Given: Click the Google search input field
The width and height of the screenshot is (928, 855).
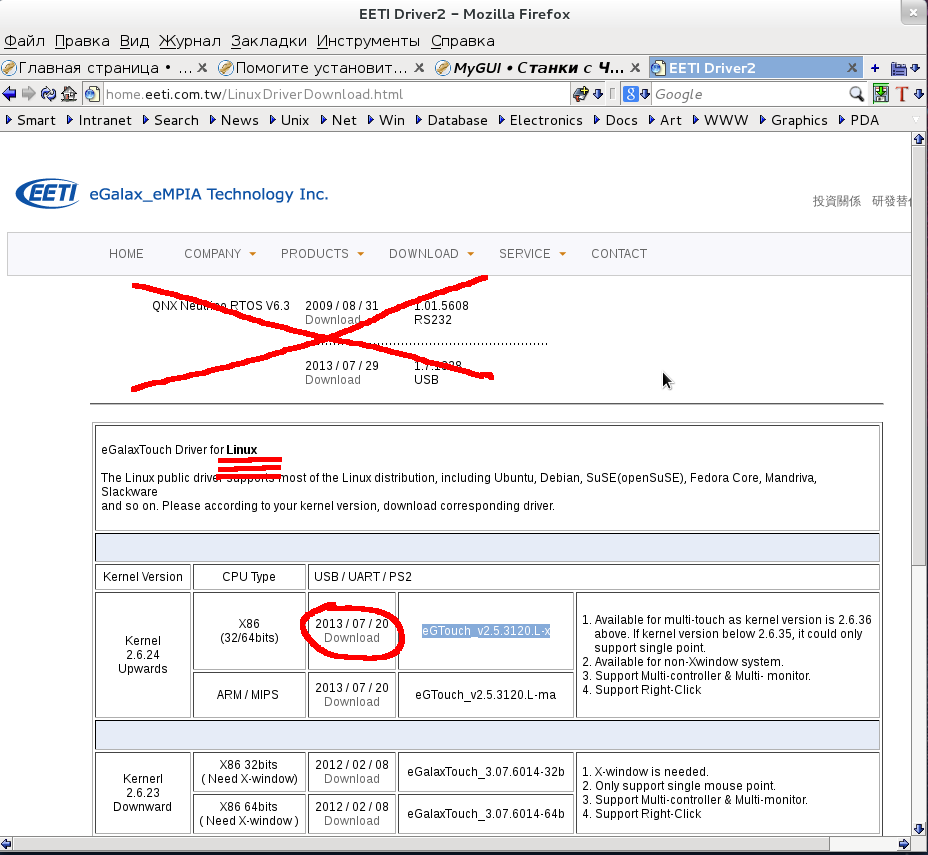Looking at the screenshot, I should click(x=749, y=94).
